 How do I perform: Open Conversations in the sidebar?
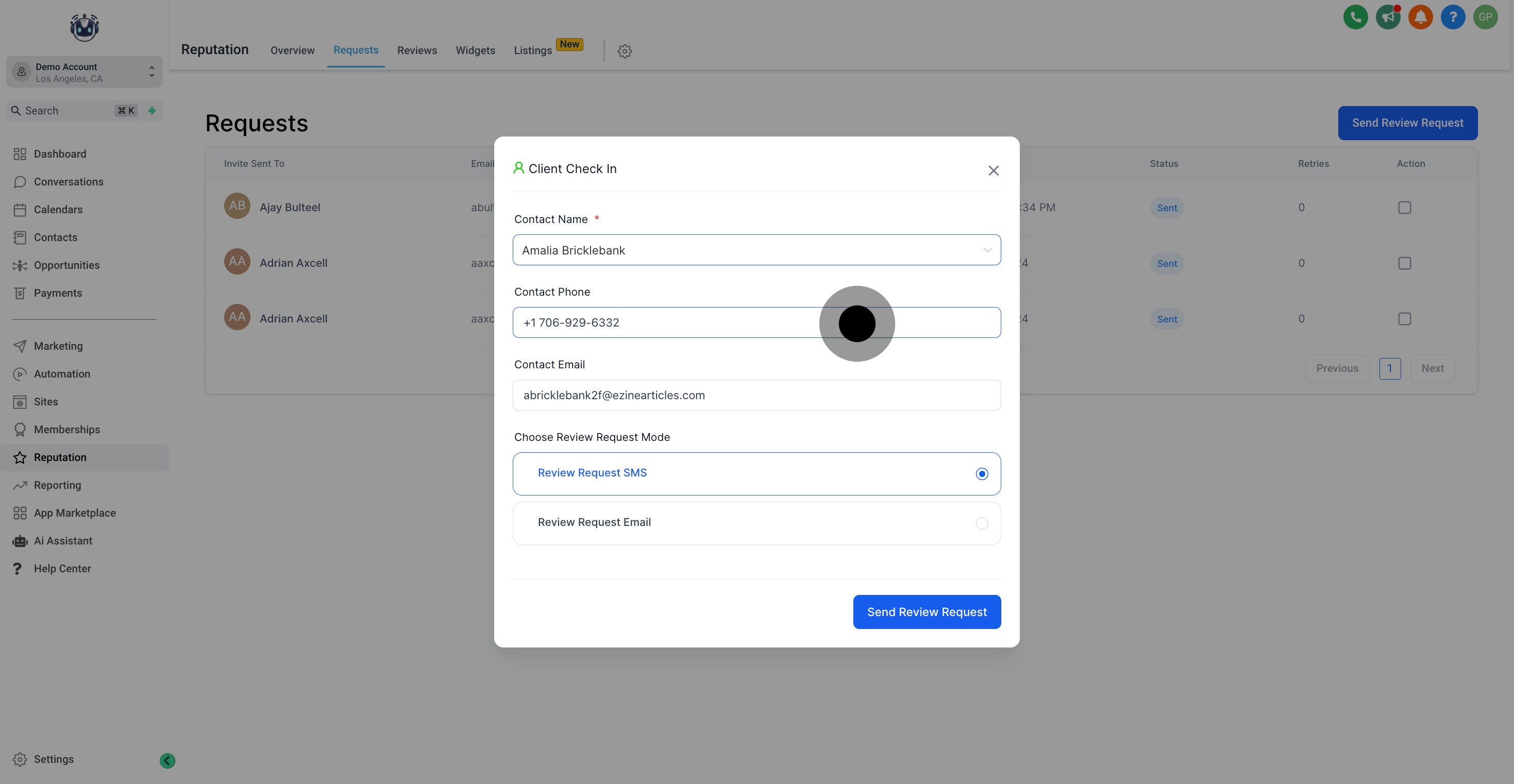(68, 182)
